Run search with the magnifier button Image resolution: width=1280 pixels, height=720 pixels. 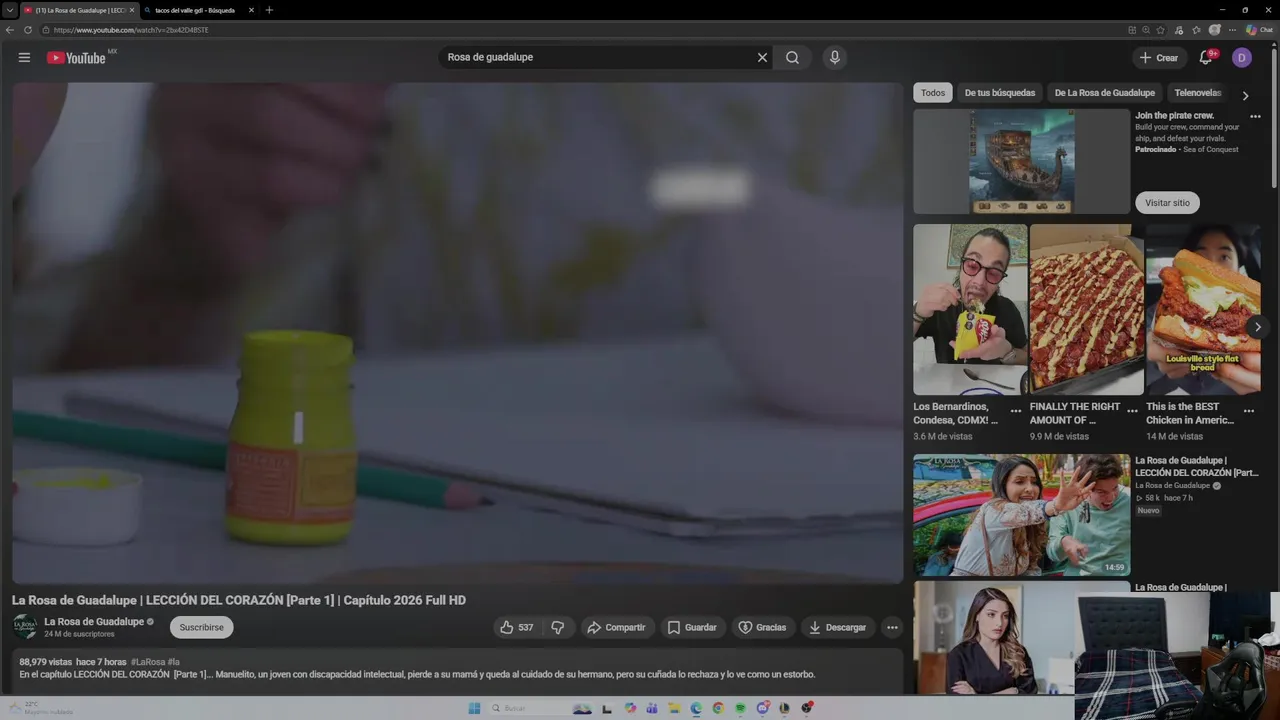[792, 57]
